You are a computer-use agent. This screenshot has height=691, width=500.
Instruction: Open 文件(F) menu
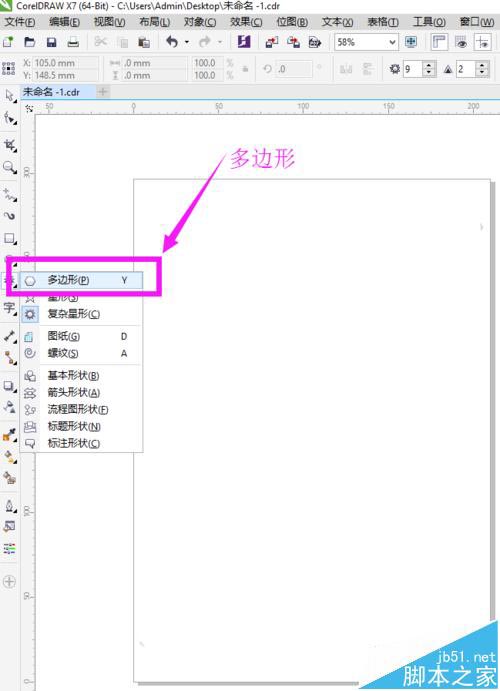click(20, 22)
